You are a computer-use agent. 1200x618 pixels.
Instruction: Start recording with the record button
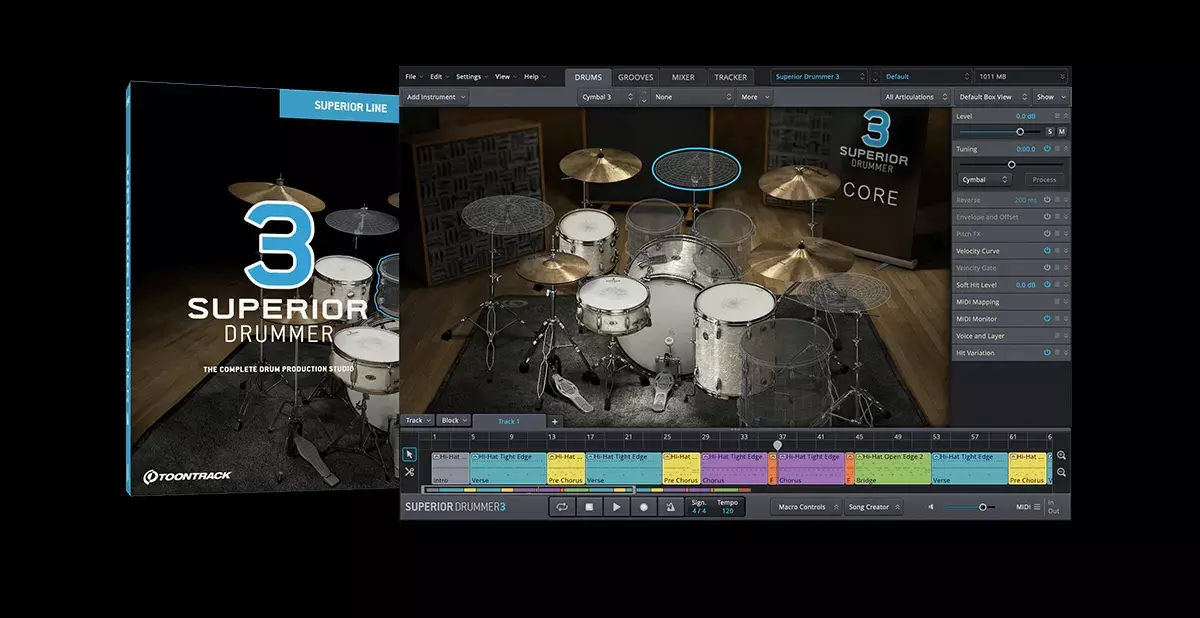click(643, 507)
